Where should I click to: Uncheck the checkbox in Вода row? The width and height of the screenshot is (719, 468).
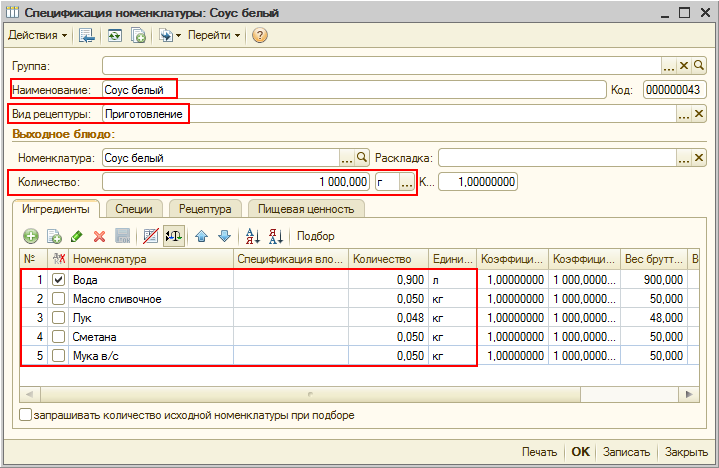59,280
